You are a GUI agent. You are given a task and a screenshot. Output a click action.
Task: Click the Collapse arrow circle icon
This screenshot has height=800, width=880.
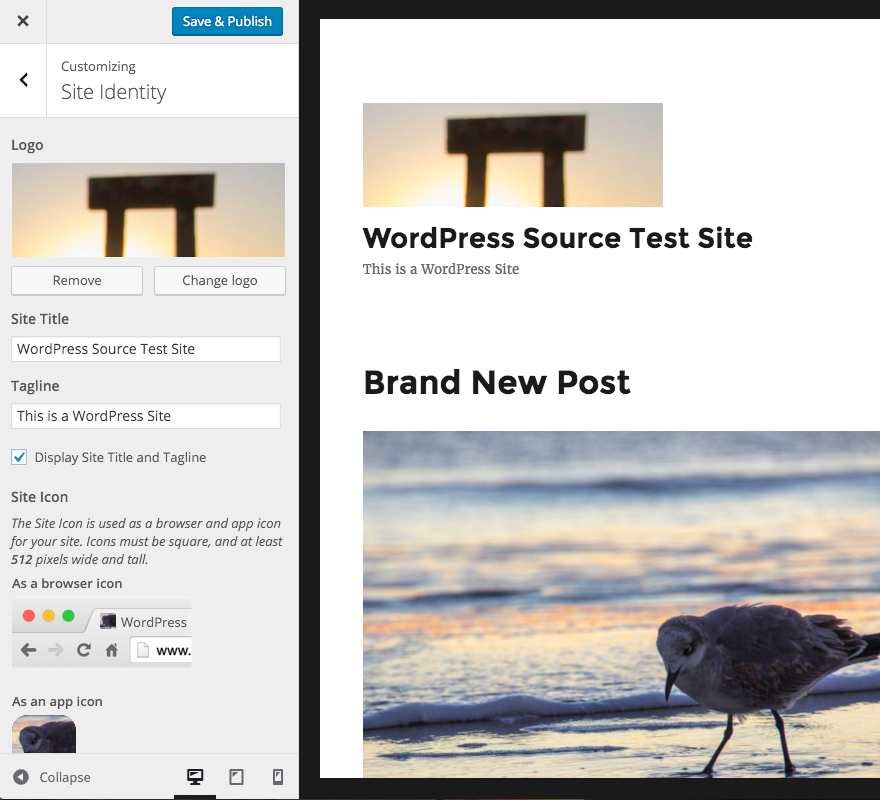coord(21,777)
